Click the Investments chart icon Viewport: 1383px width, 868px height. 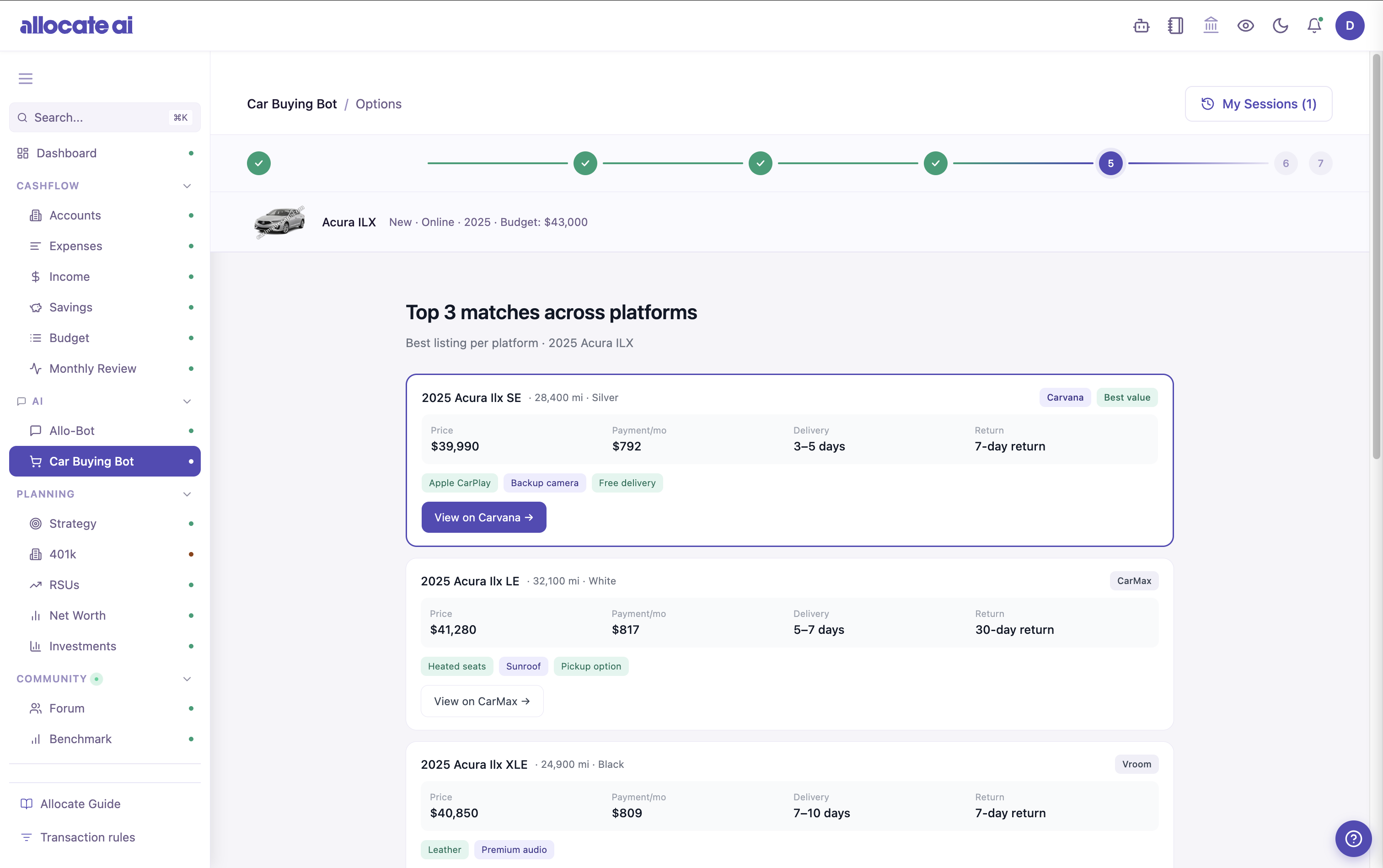[36, 646]
